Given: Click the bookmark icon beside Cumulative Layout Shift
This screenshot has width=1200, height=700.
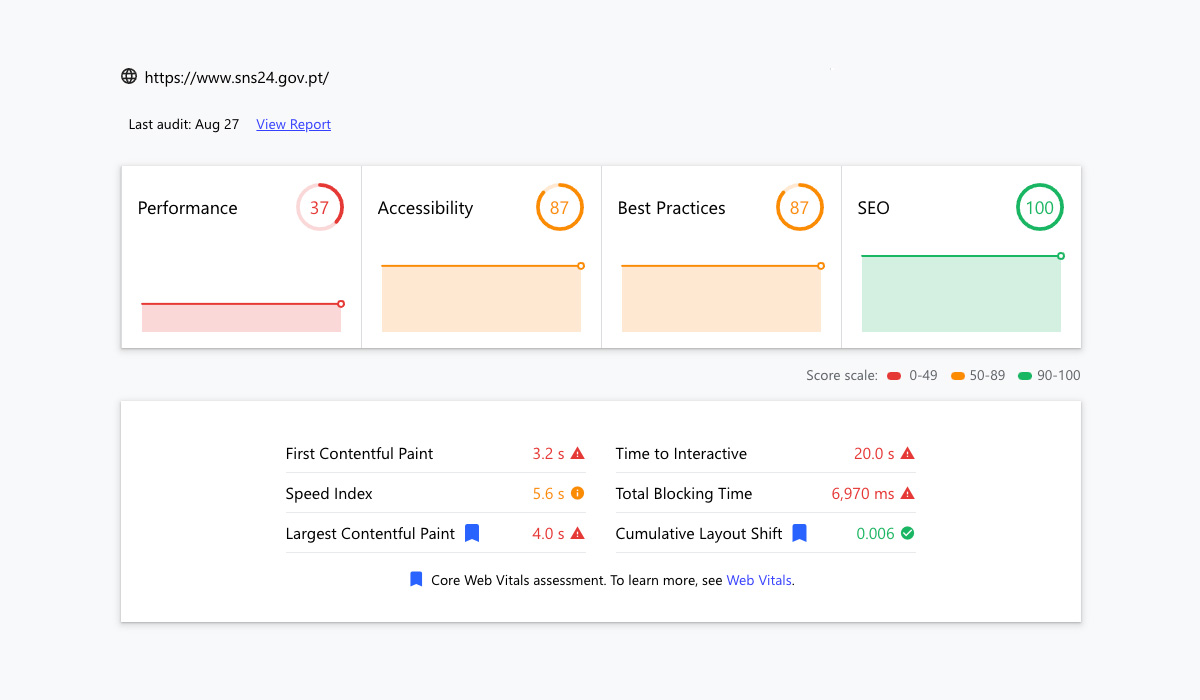Looking at the screenshot, I should (x=799, y=534).
